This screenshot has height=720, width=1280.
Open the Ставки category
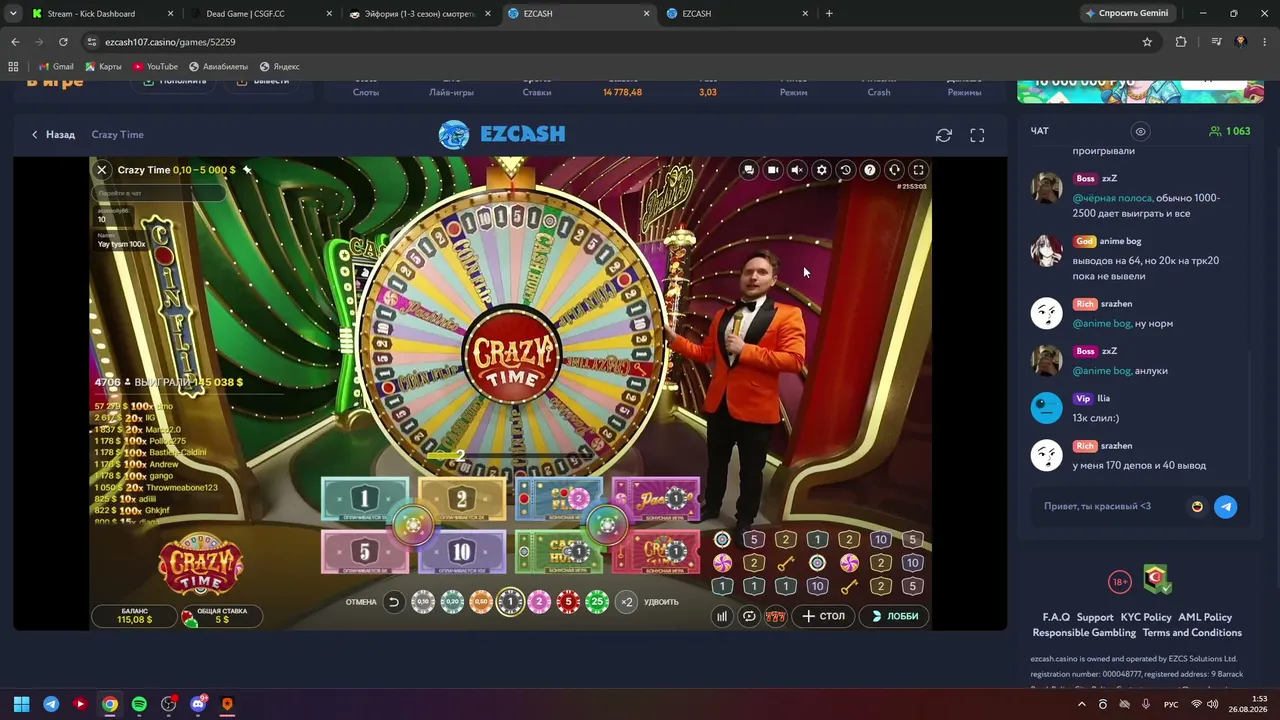[x=537, y=92]
